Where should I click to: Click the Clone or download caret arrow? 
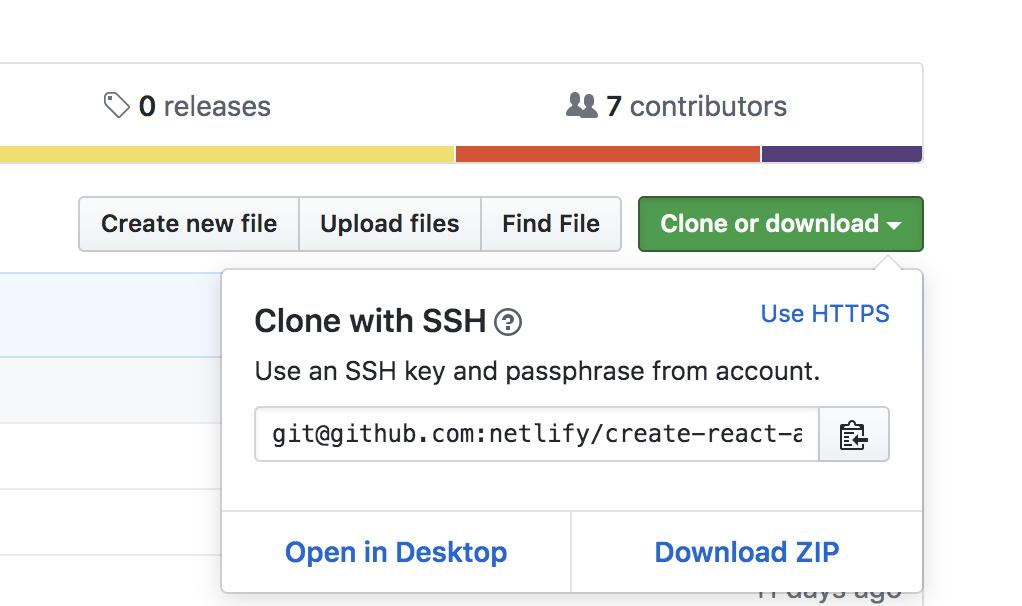[894, 225]
